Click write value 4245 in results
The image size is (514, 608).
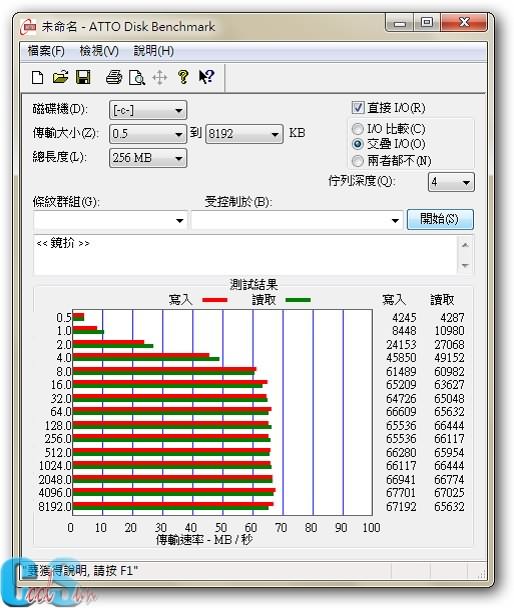click(x=404, y=318)
